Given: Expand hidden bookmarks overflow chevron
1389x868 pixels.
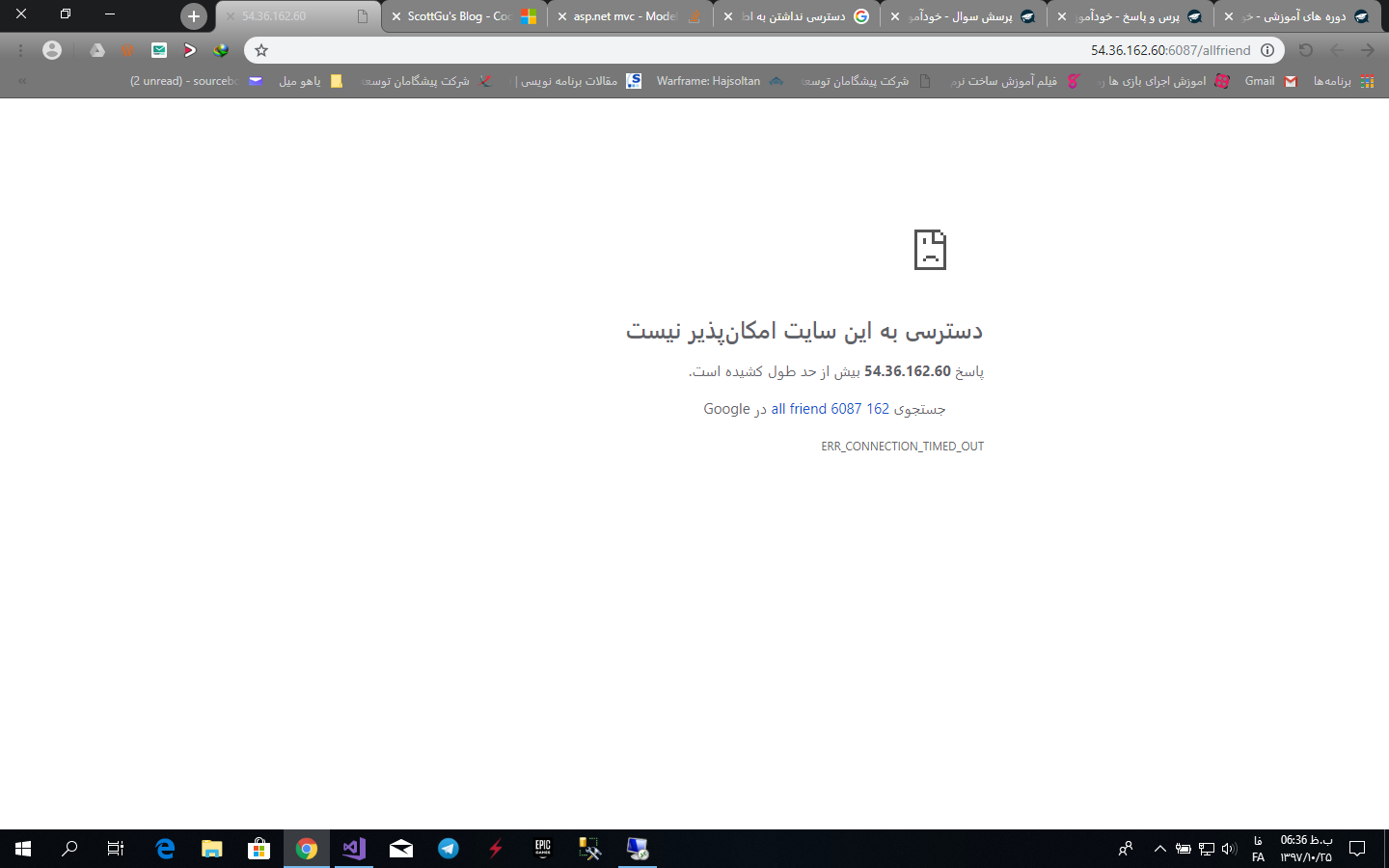Looking at the screenshot, I should [21, 81].
